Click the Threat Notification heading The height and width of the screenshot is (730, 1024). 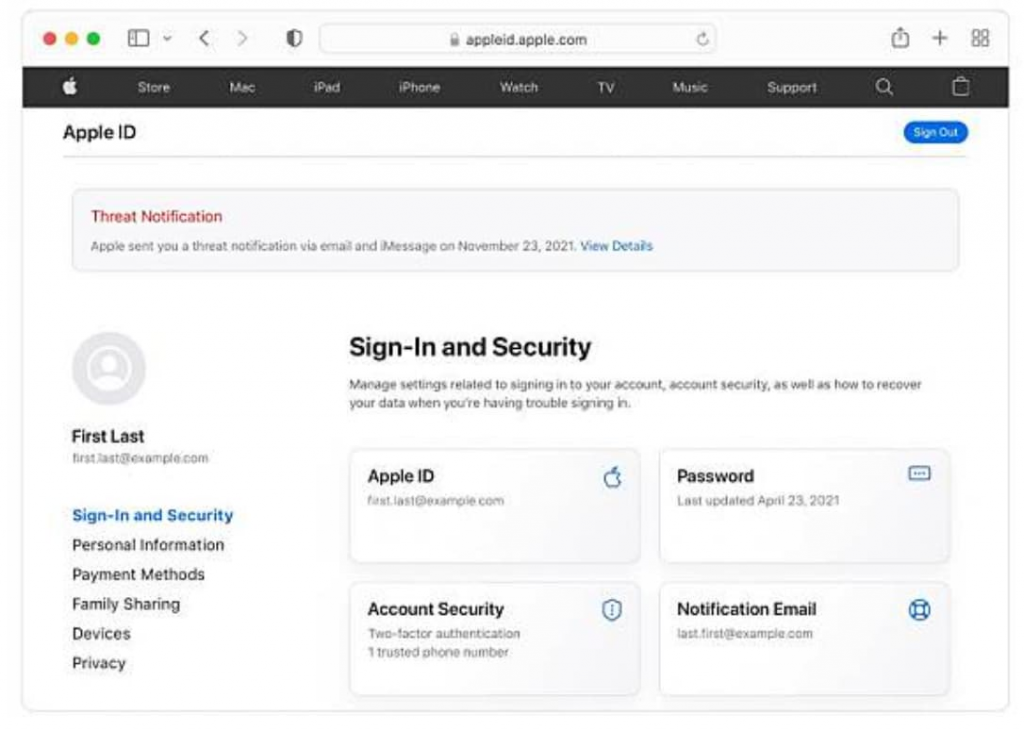pyautogui.click(x=157, y=216)
